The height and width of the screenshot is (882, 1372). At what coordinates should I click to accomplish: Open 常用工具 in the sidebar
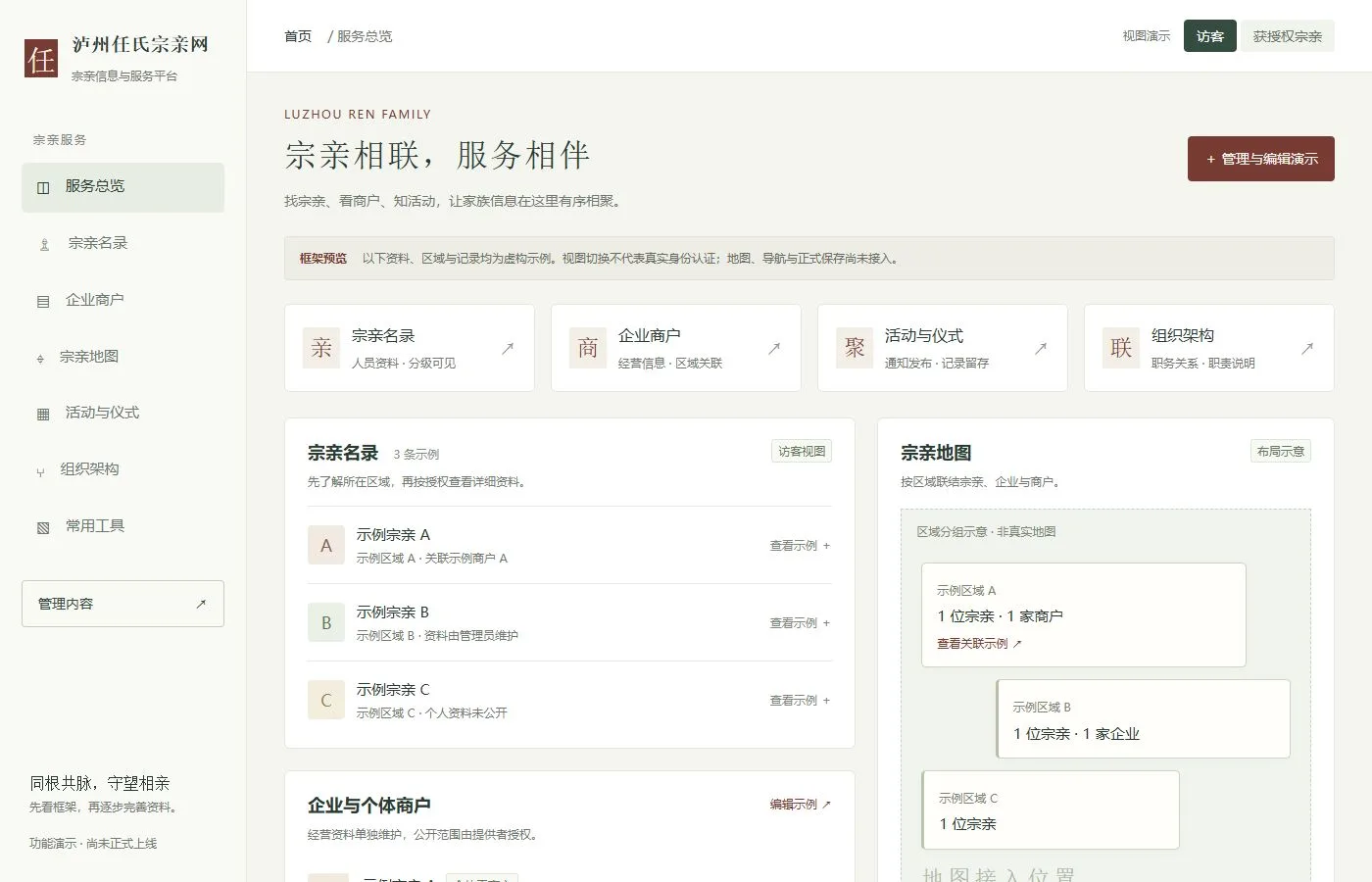coord(123,526)
